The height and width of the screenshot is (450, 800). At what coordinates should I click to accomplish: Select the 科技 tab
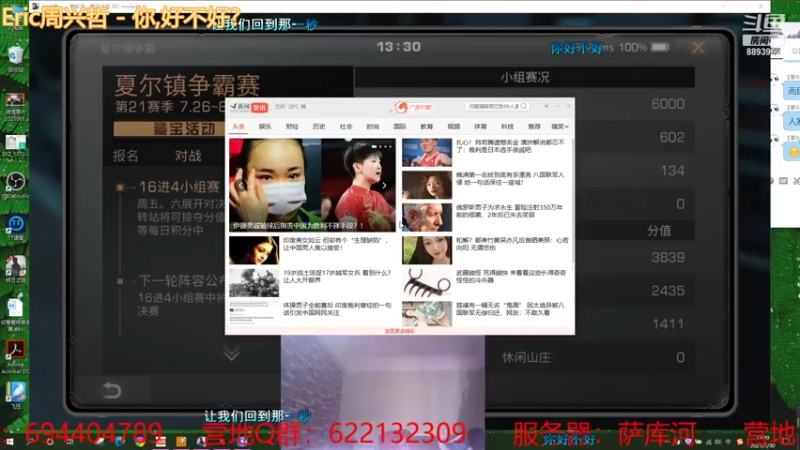pos(507,127)
